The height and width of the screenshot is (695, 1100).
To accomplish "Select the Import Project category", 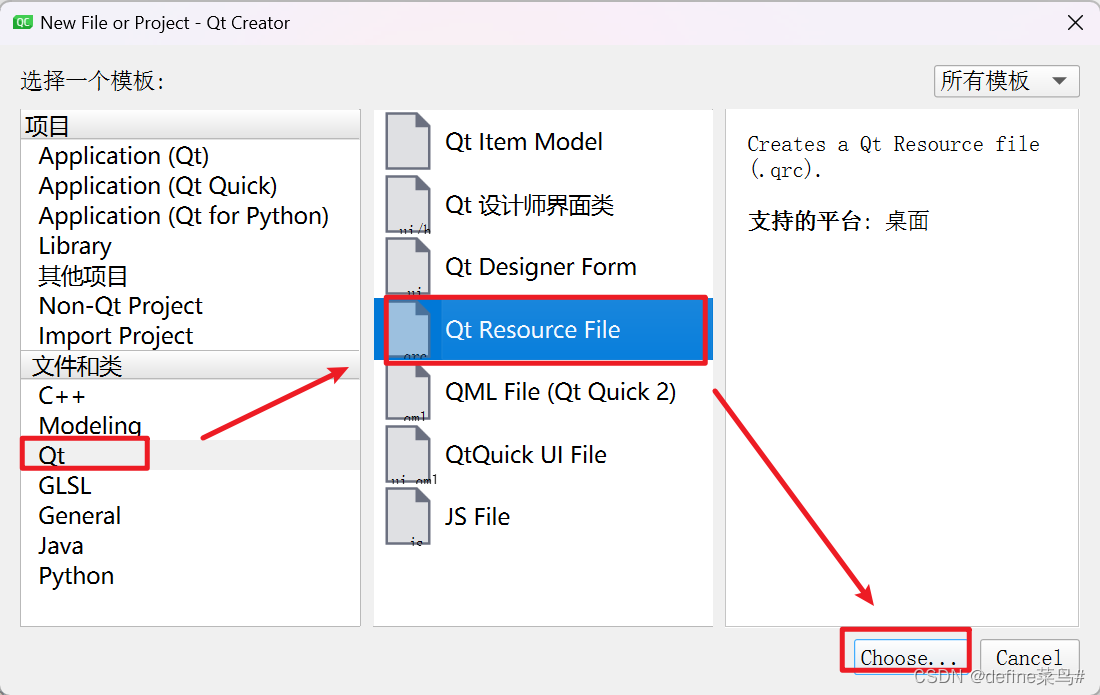I will click(x=190, y=336).
